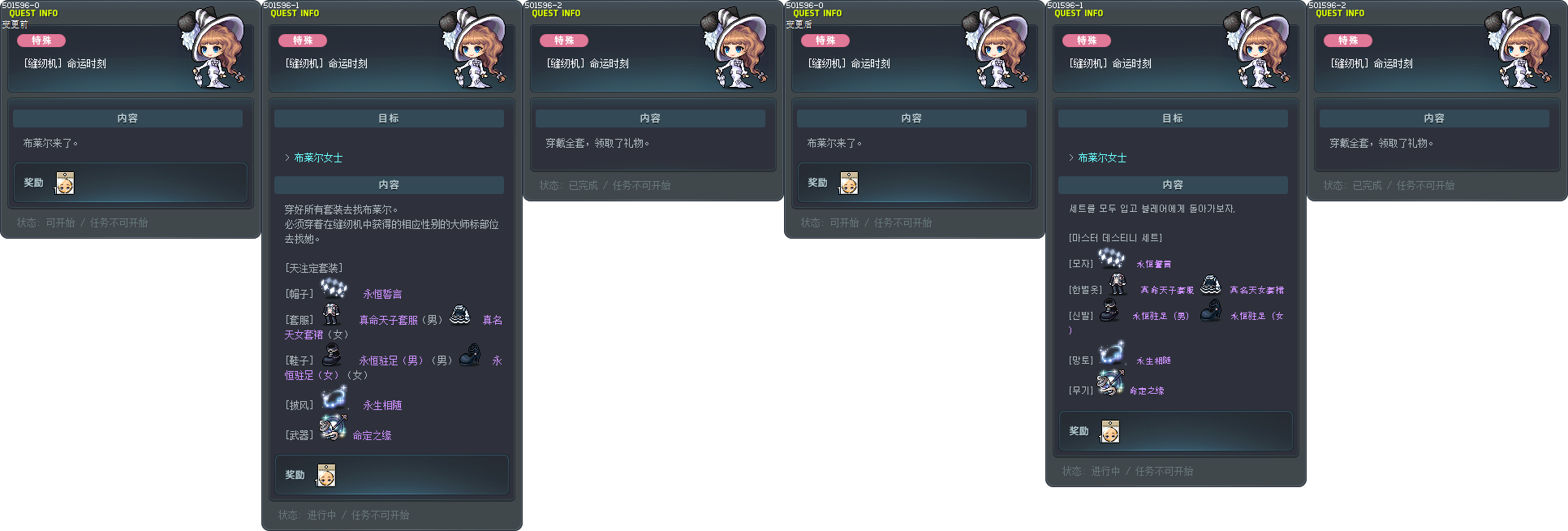Select the 目标 header above the Chinese description
This screenshot has height=531, width=1568.
(389, 119)
